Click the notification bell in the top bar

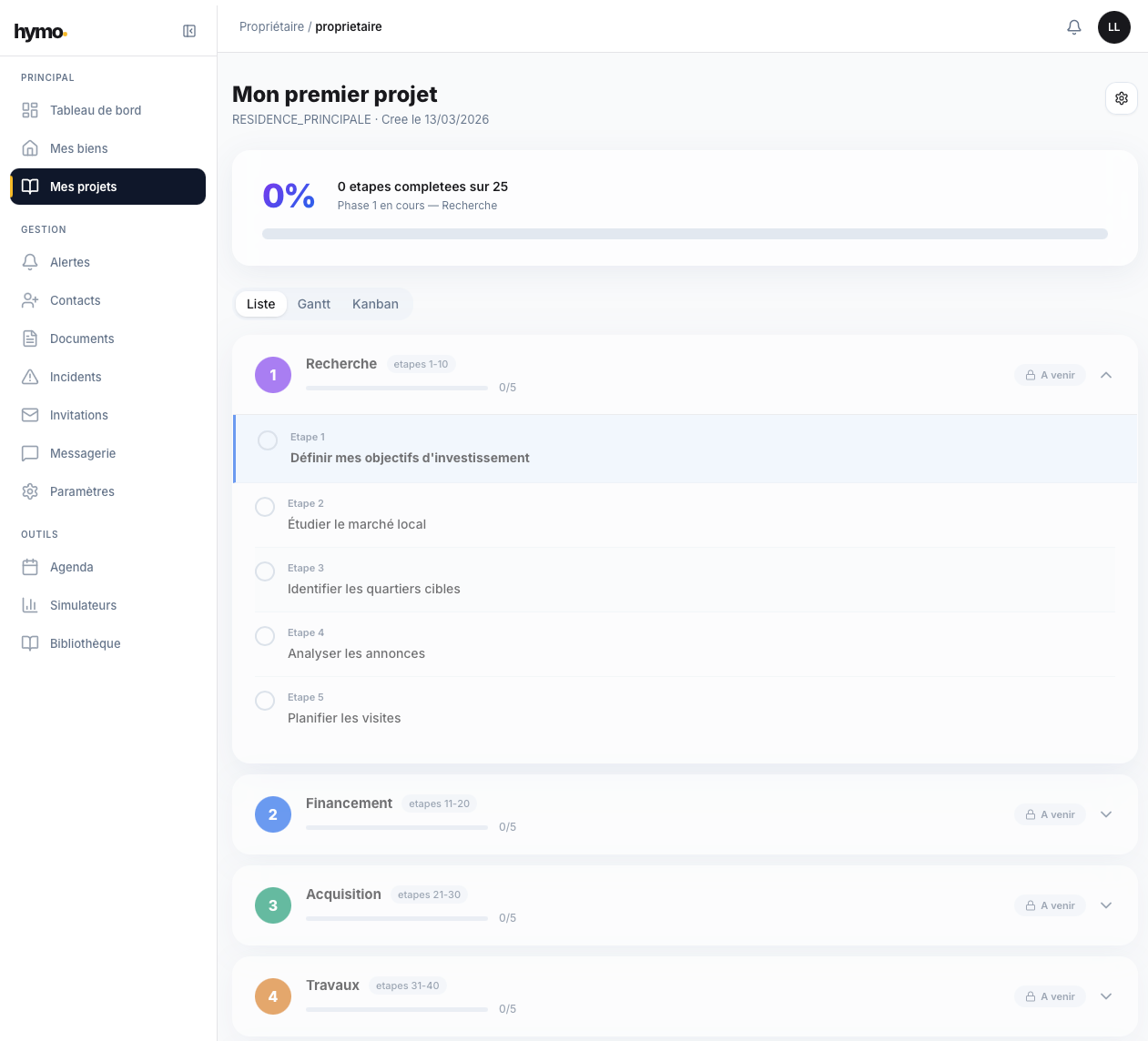pyautogui.click(x=1074, y=26)
